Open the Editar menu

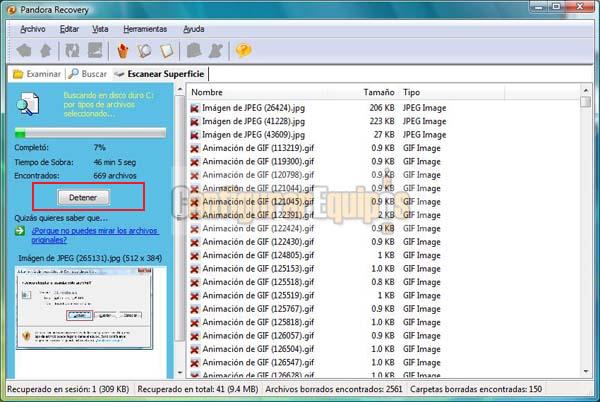(69, 29)
